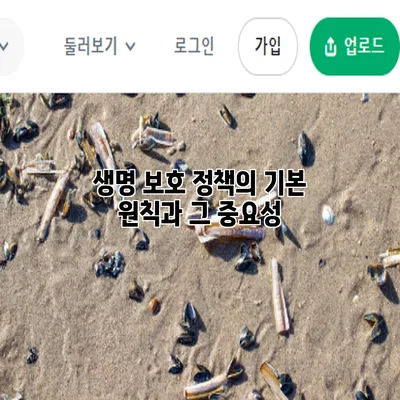Viewport: 400px width, 400px height.
Task: Click the chevron in the gray pill at left
Action: coord(4,46)
